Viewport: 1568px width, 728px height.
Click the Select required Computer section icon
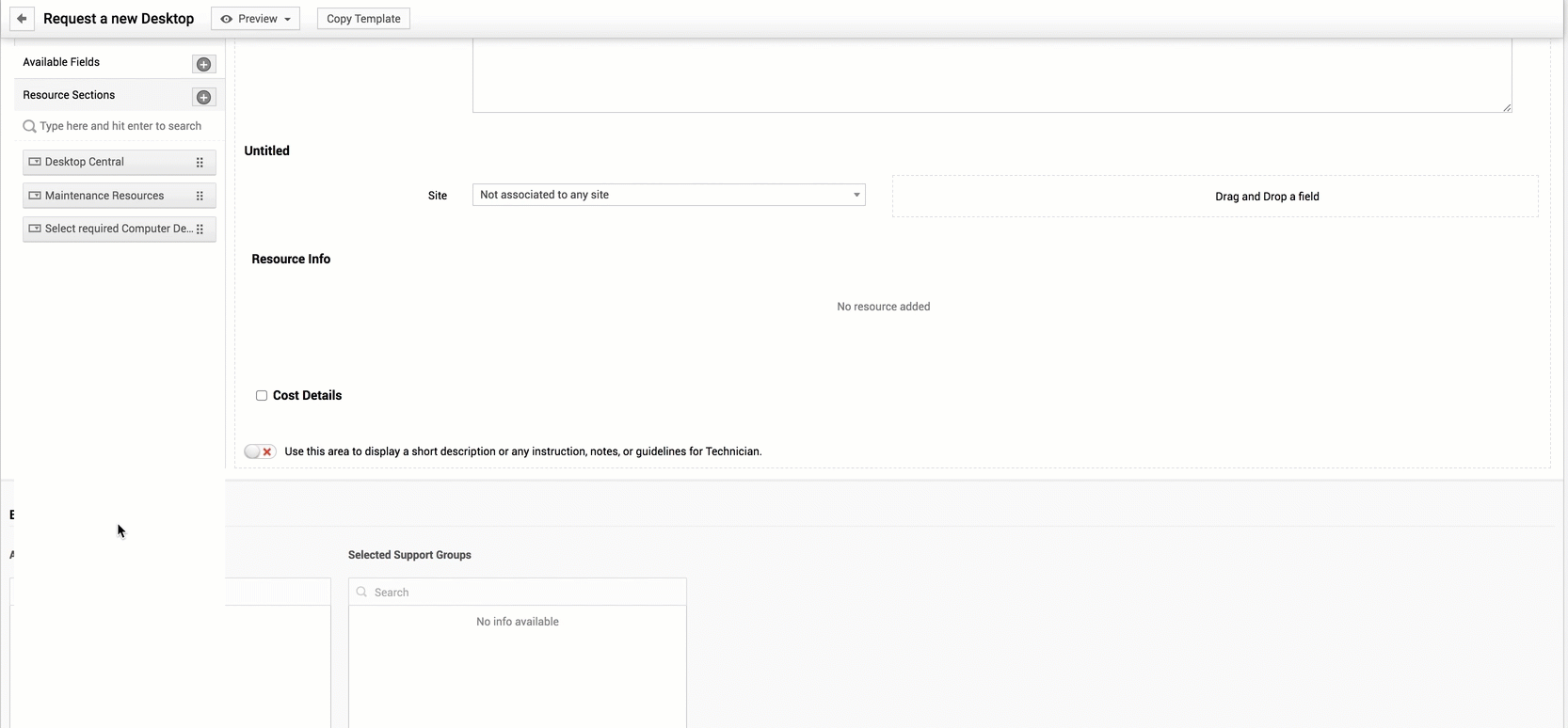(35, 229)
